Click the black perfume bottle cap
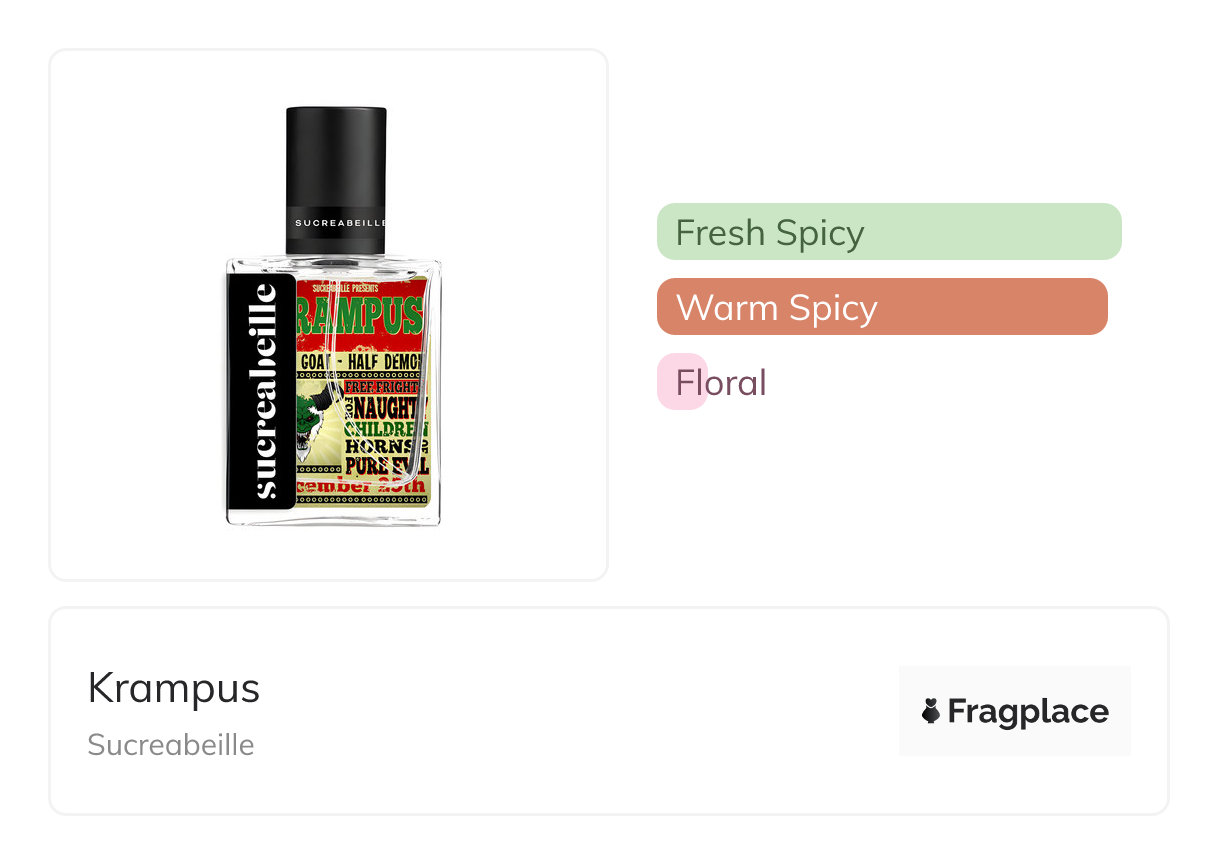 point(336,160)
